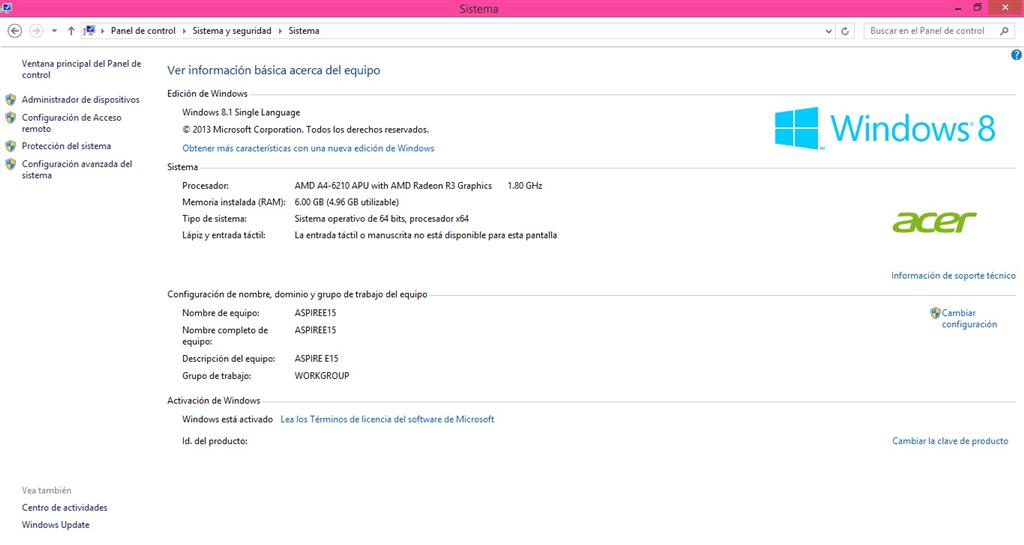Image resolution: width=1024 pixels, height=545 pixels.
Task: Click the Ver información básica acerca del equipo heading
Action: [x=274, y=70]
